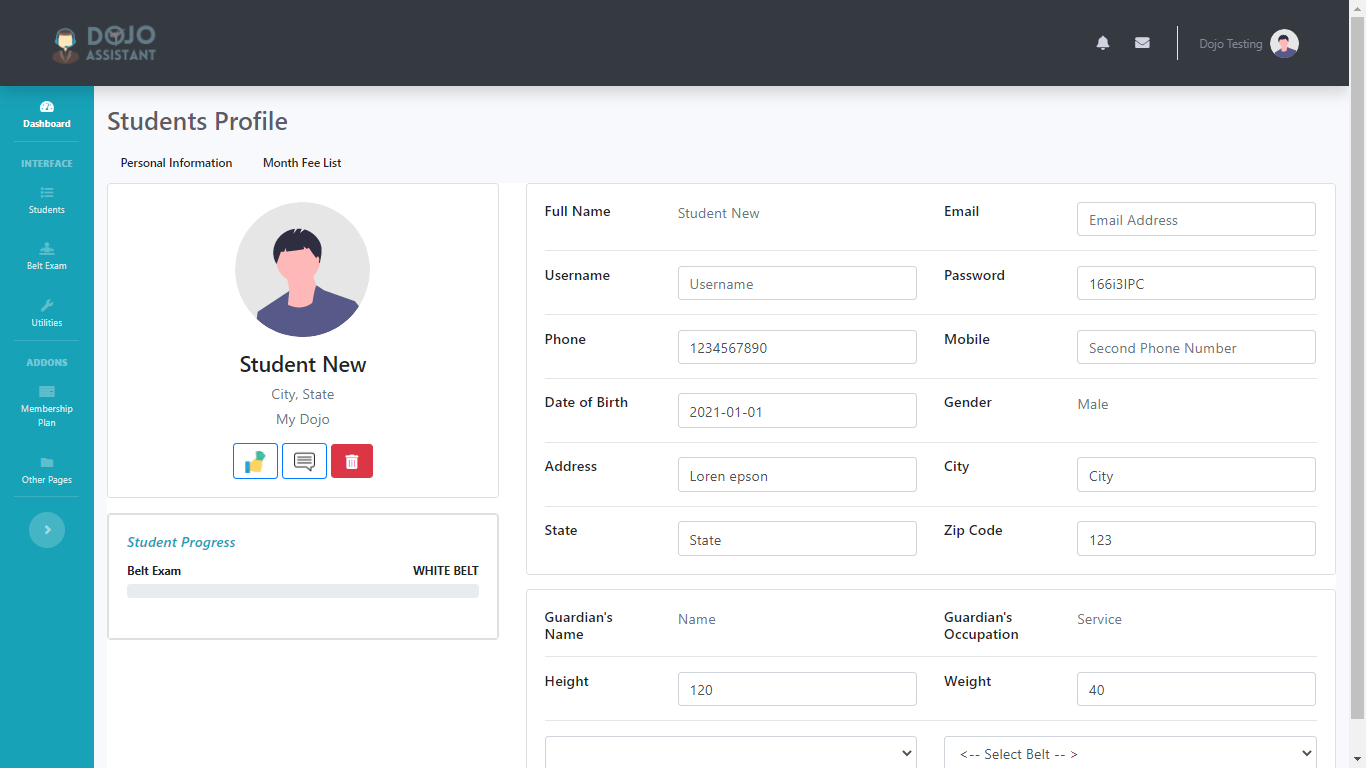Open Membership Plan in sidebar
The image size is (1366, 768).
[x=47, y=405]
